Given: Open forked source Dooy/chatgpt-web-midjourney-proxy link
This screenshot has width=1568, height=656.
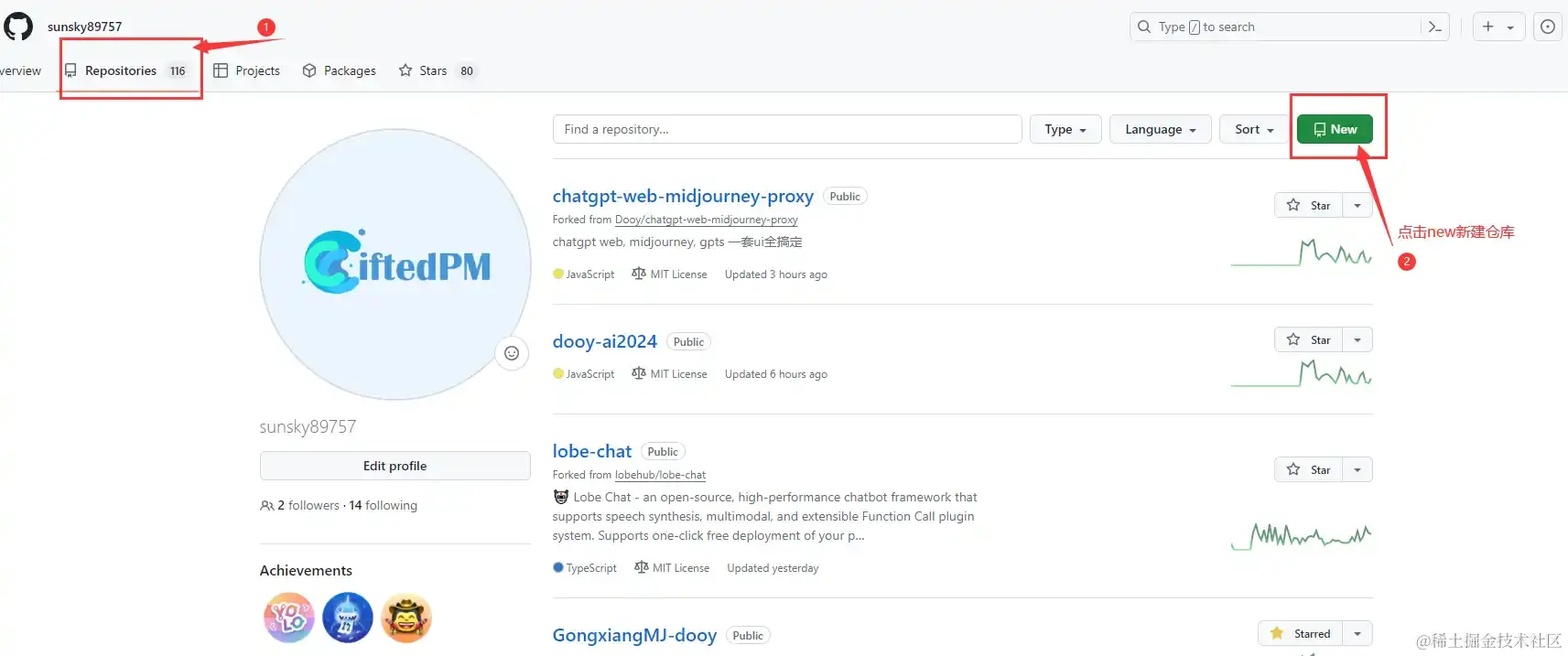Looking at the screenshot, I should [x=707, y=220].
